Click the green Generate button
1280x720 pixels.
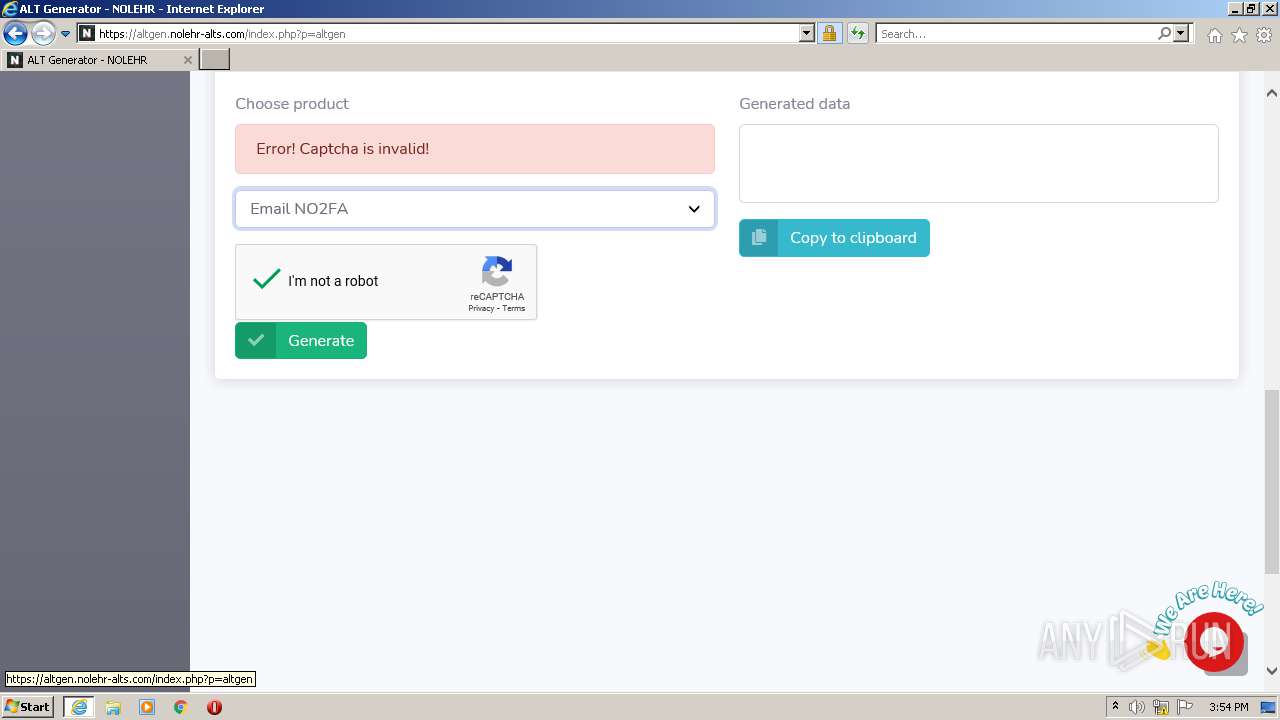(x=301, y=340)
